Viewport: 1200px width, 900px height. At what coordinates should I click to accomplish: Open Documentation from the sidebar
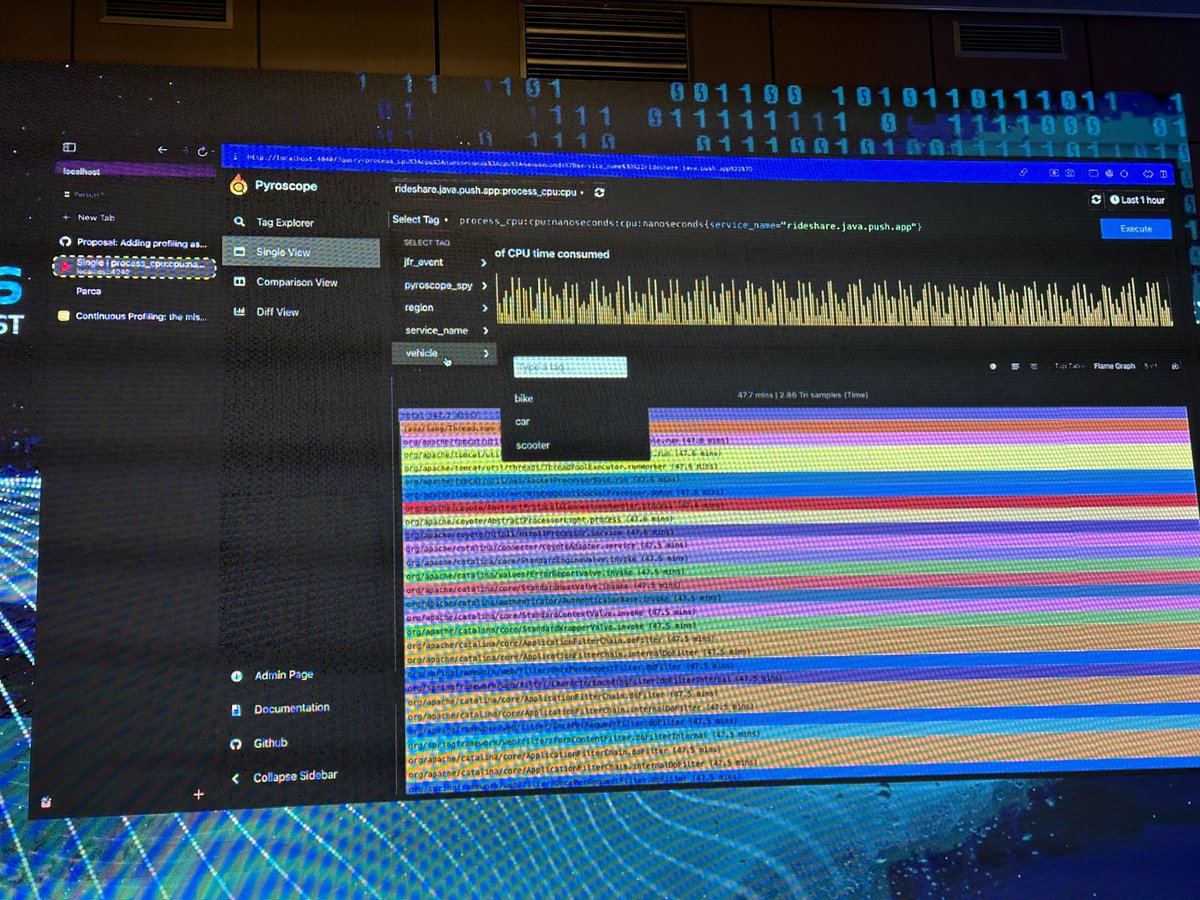click(291, 708)
